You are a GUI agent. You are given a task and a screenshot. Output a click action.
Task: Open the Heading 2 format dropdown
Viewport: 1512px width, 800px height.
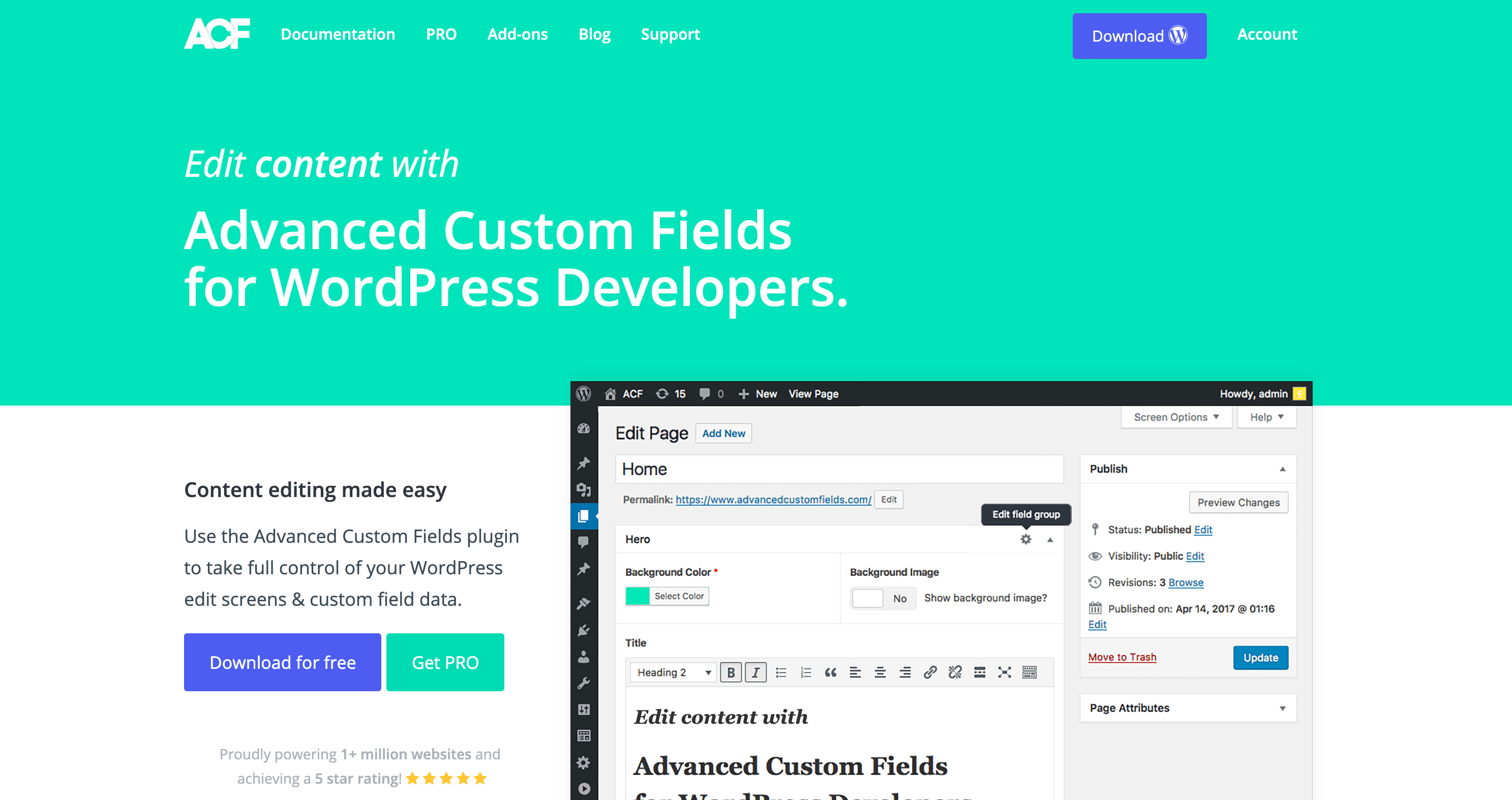pyautogui.click(x=673, y=672)
